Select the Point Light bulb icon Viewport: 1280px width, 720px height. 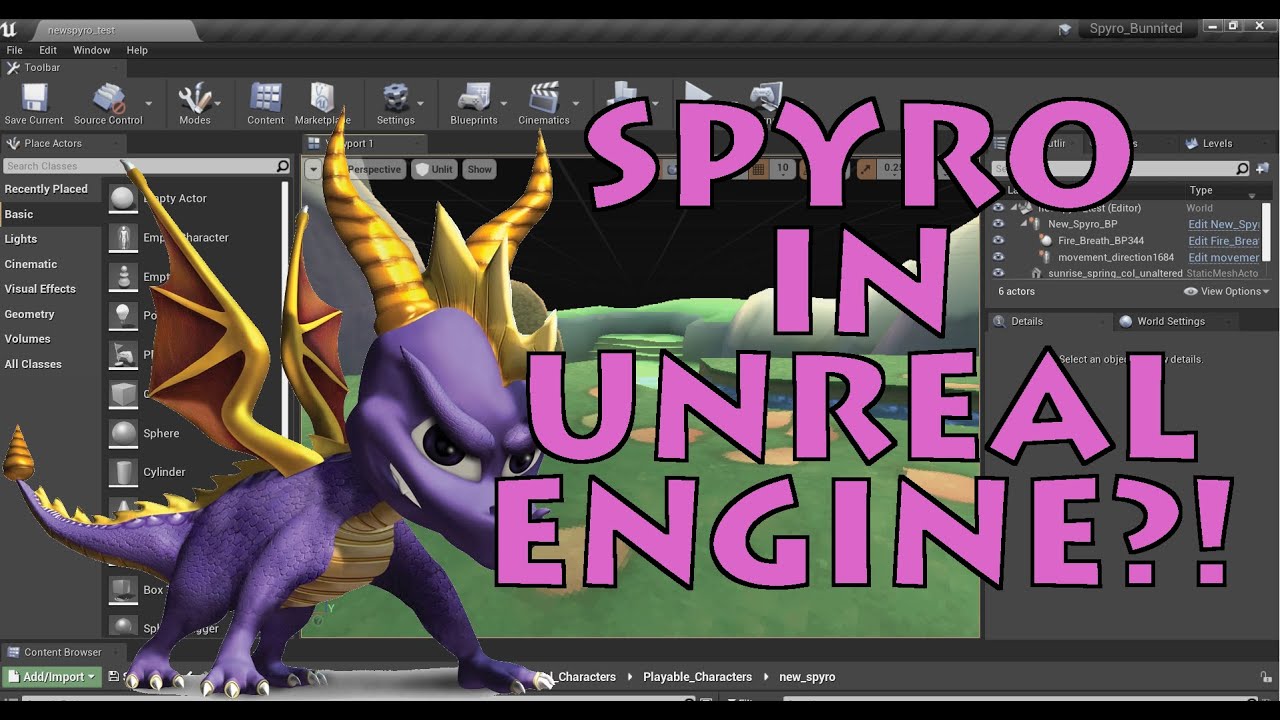[x=123, y=315]
